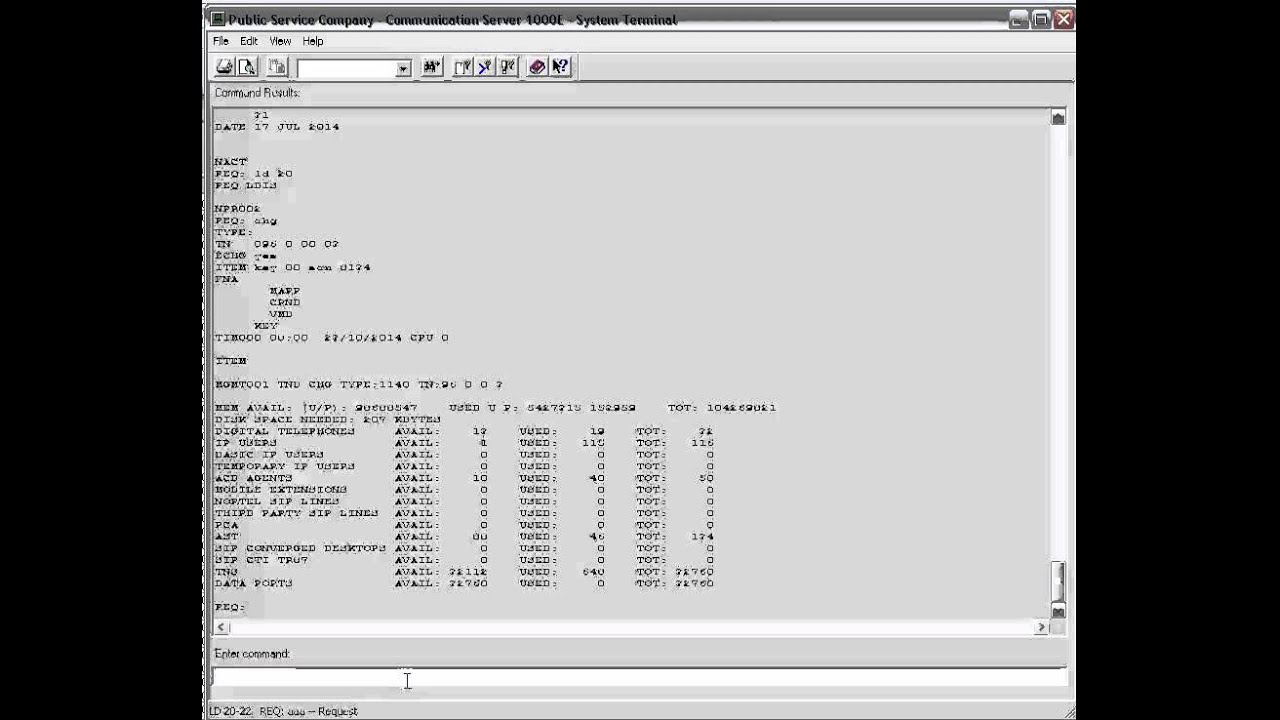Click the binoculars Find icon
The height and width of the screenshot is (720, 1280).
[432, 67]
